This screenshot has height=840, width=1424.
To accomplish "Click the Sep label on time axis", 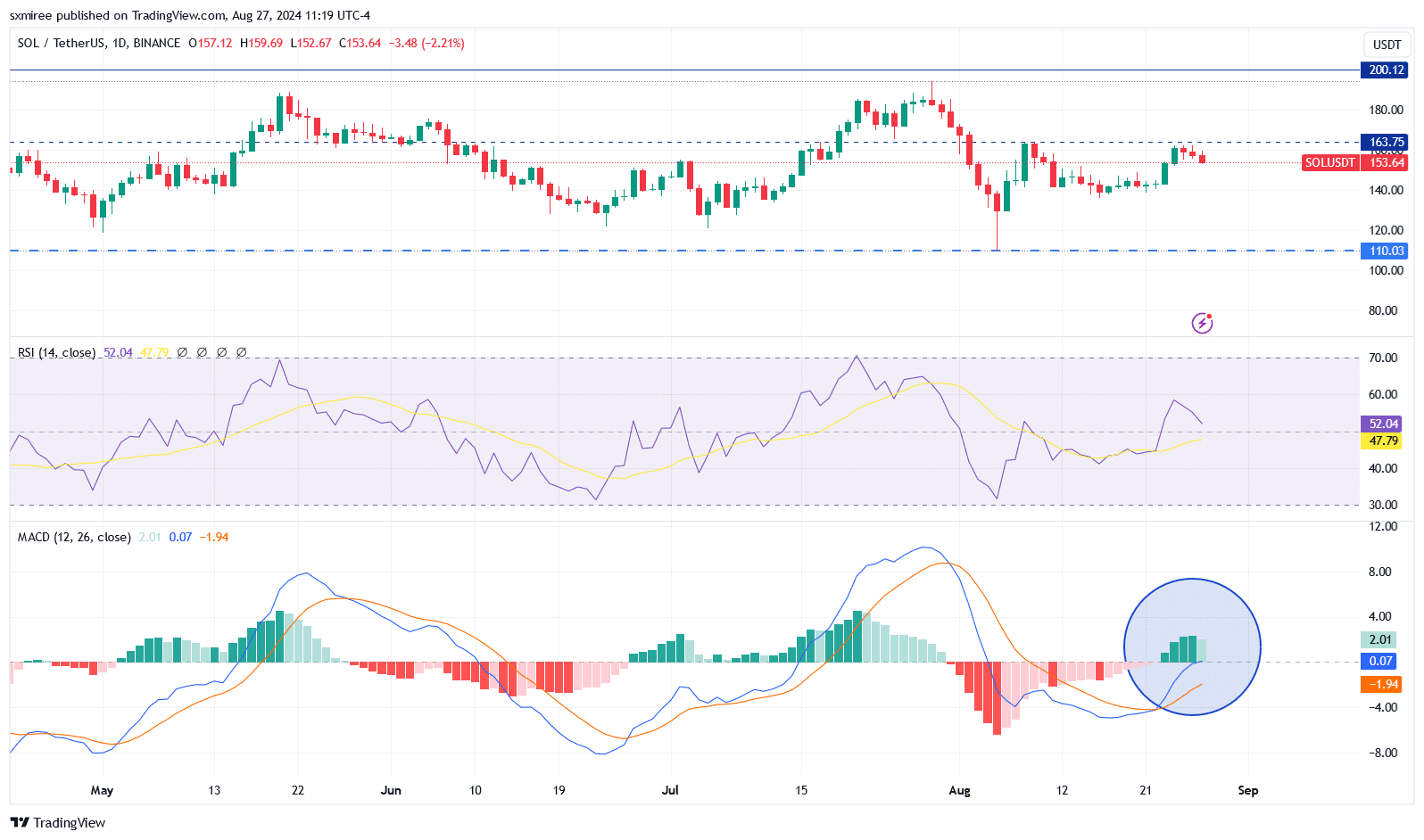I will tap(1248, 790).
